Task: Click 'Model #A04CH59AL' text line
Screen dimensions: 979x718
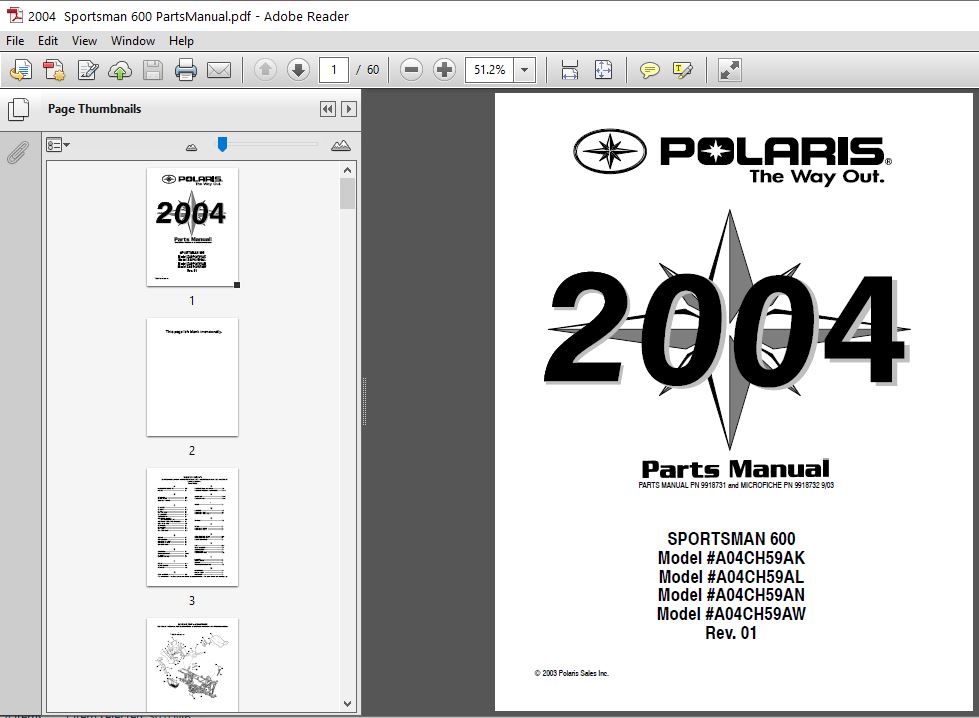Action: tap(731, 576)
